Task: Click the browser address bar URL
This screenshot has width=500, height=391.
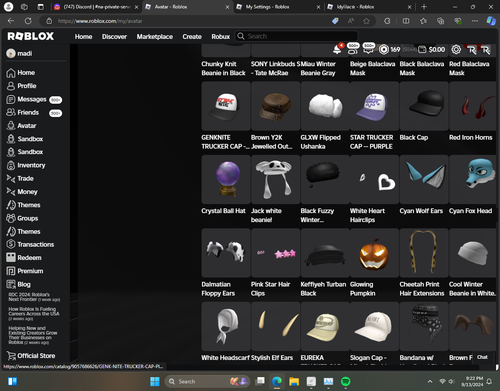Action: tap(100, 21)
